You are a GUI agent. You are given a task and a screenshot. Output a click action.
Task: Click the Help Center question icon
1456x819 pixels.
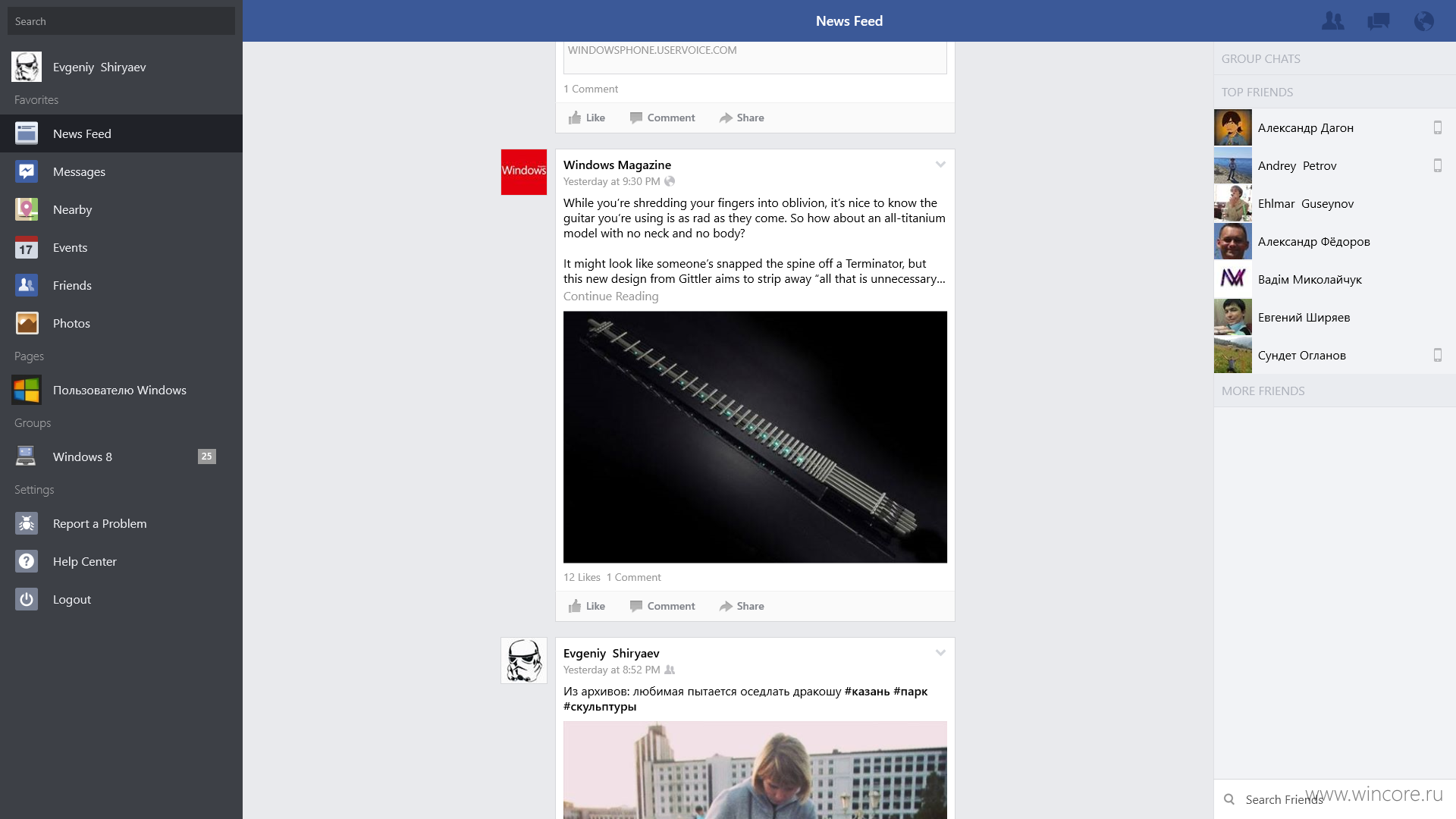point(27,561)
